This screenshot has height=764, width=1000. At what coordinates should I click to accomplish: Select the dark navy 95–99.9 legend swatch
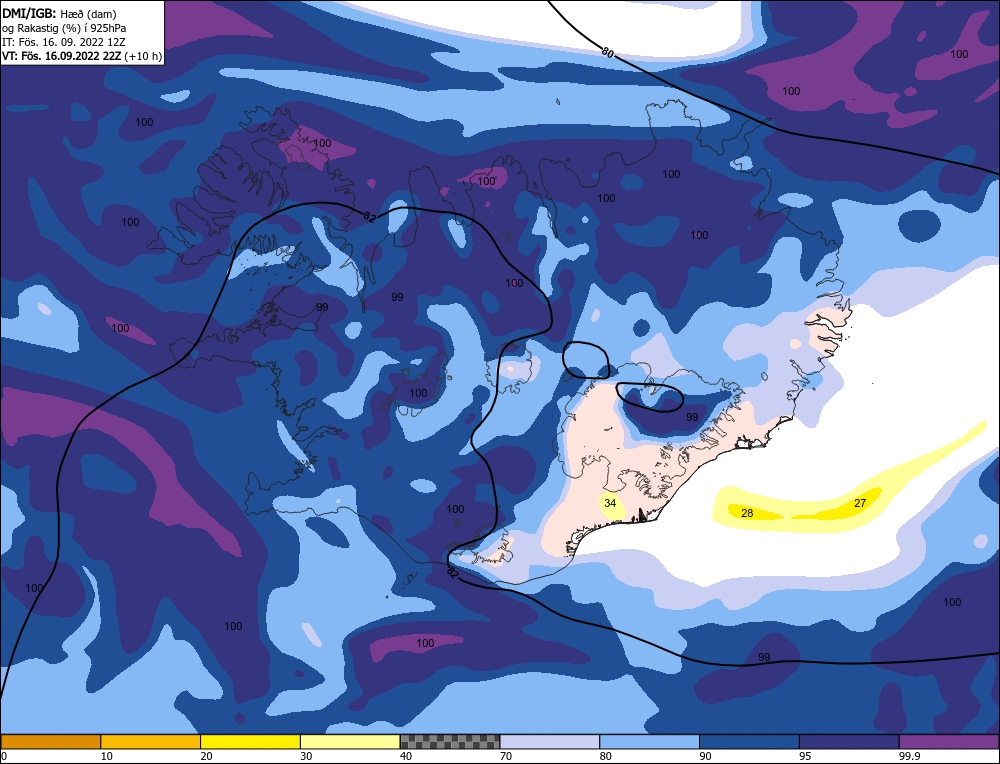(849, 742)
